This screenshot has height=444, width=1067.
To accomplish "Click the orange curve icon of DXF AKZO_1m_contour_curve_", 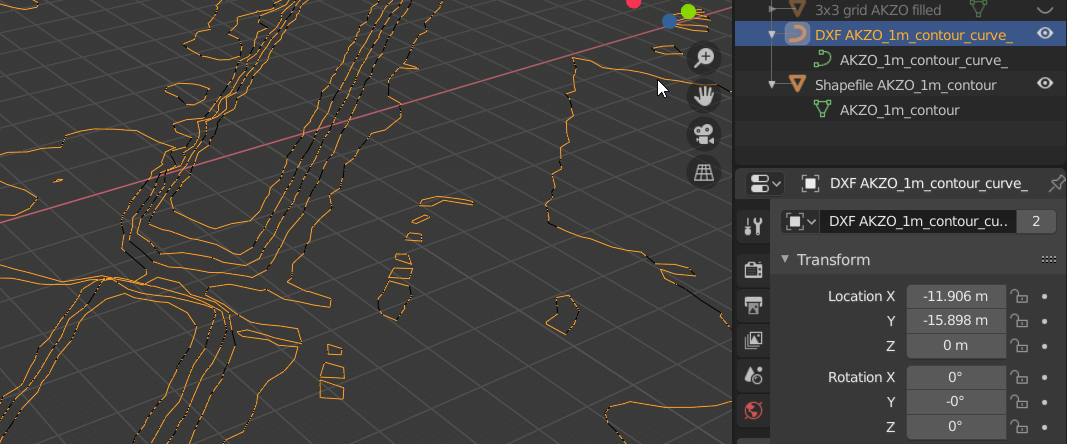I will coord(798,34).
